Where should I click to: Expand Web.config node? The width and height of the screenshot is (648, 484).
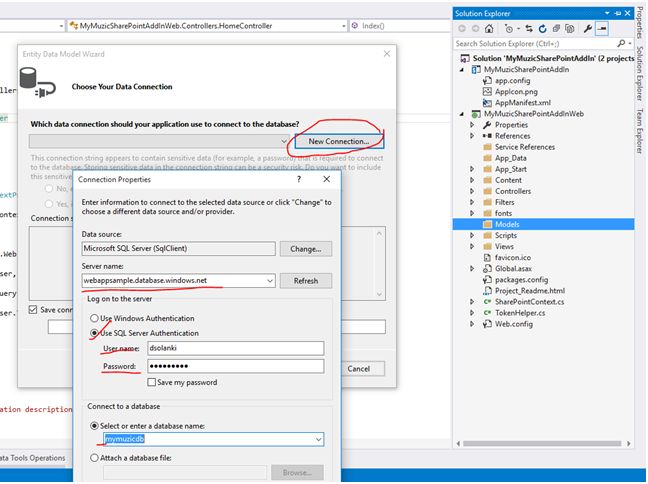click(472, 324)
